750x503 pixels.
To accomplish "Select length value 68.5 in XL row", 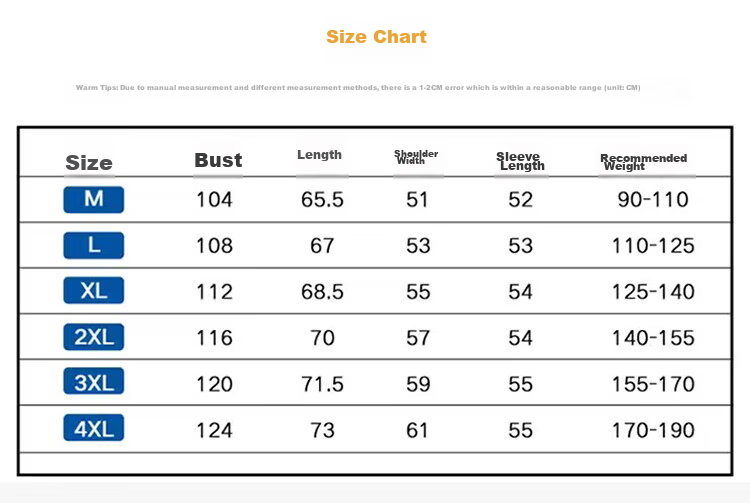I will click(x=322, y=292).
